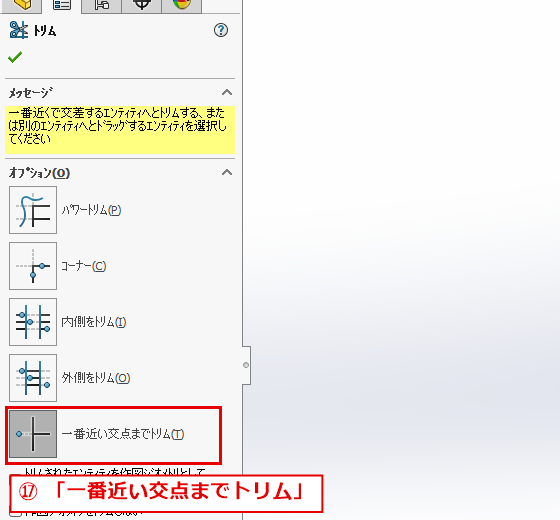The width and height of the screenshot is (560, 520).
Task: Open the DimXpertManager crosshair tab
Action: pos(141,5)
